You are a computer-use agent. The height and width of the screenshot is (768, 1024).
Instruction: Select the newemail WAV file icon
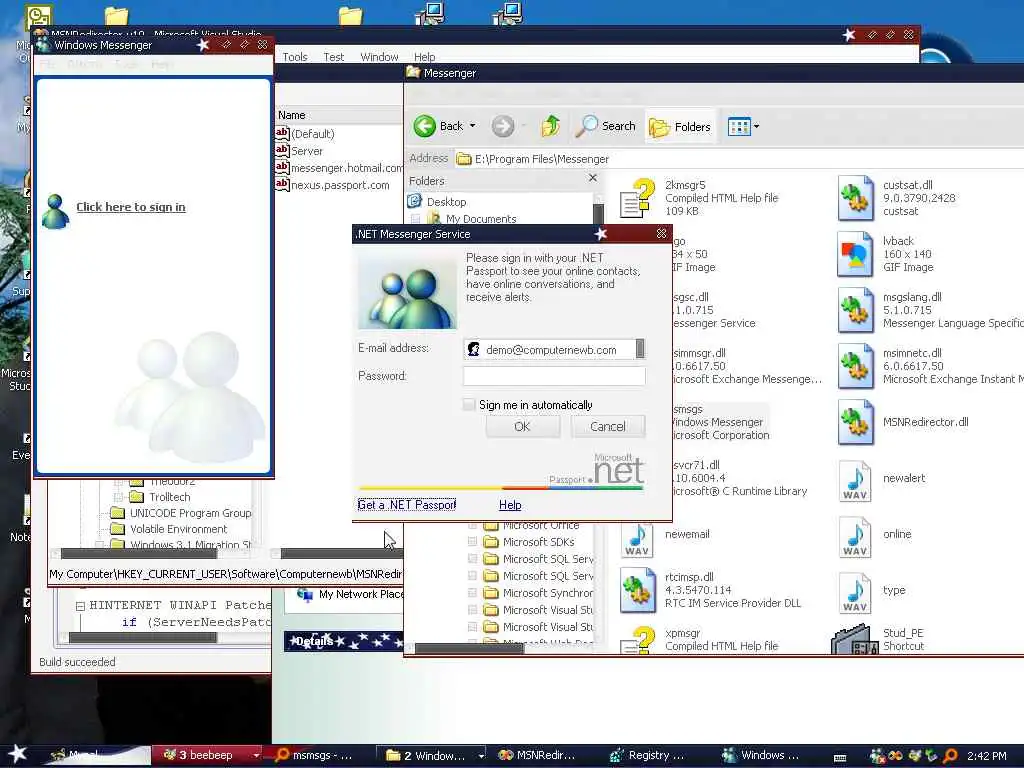[x=637, y=539]
